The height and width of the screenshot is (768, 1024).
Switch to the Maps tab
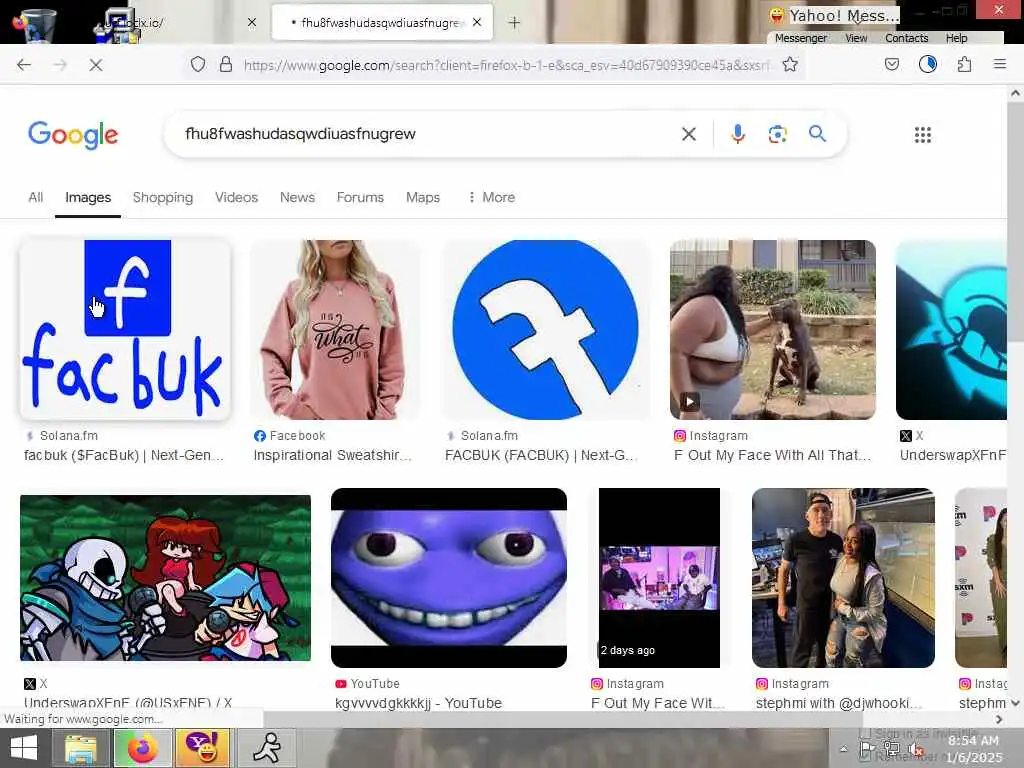423,197
